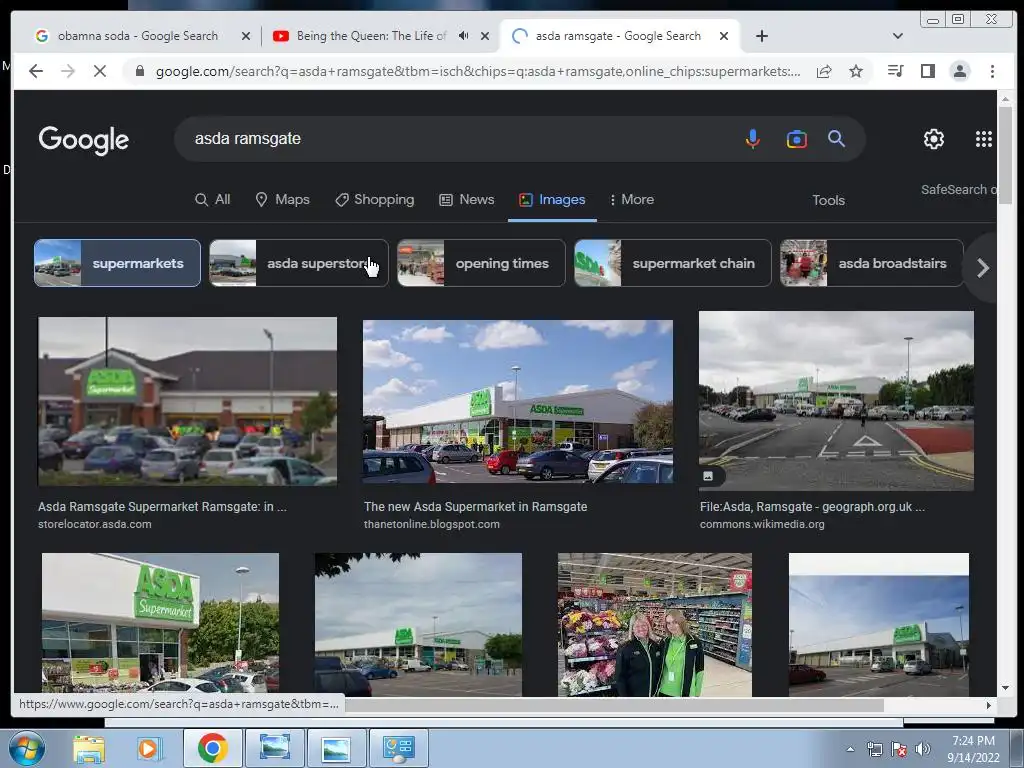Click the network icon in system tray
Screen dimensions: 1024x768
pos(874,749)
